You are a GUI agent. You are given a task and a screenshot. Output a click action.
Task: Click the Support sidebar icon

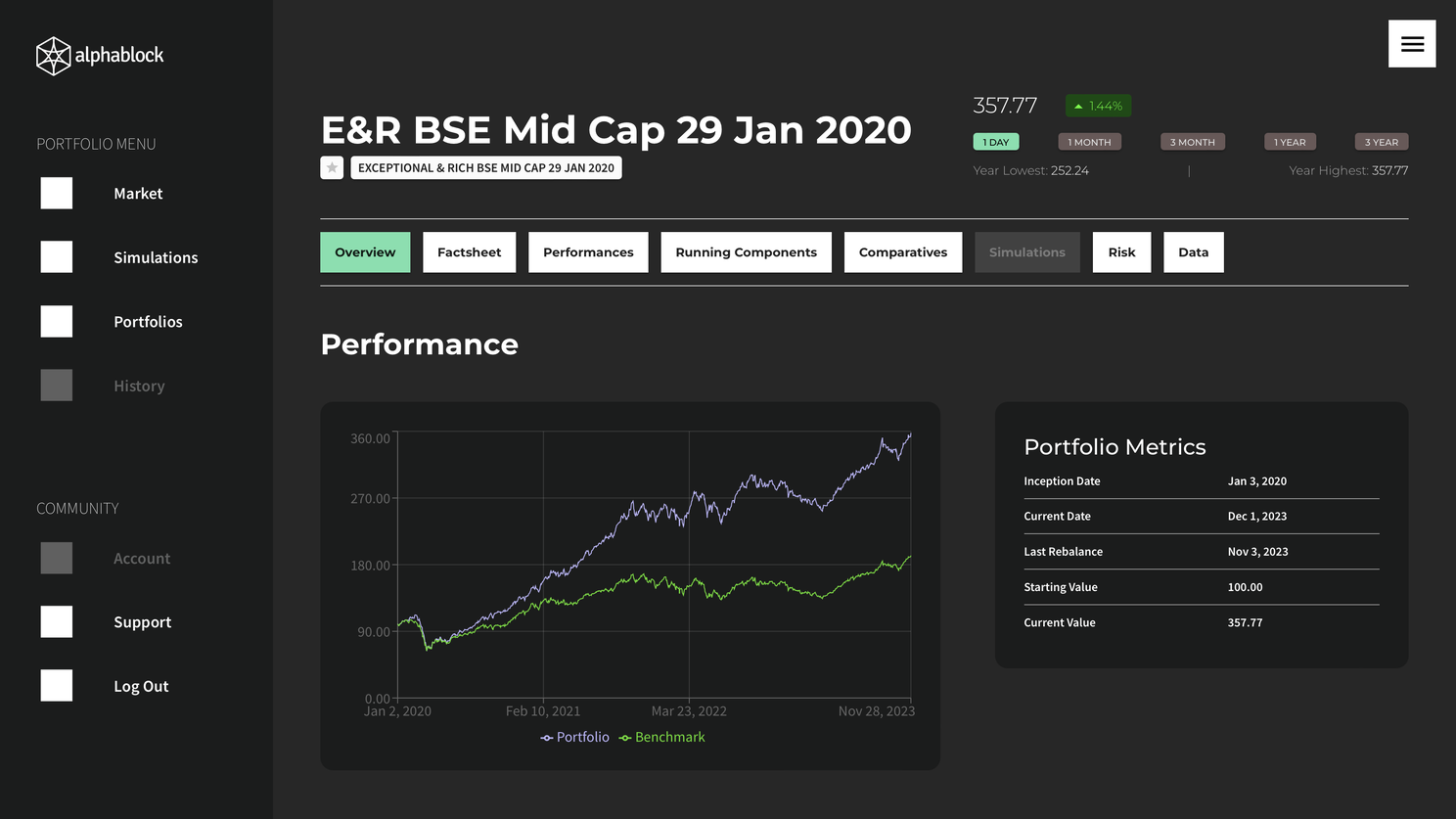click(57, 622)
